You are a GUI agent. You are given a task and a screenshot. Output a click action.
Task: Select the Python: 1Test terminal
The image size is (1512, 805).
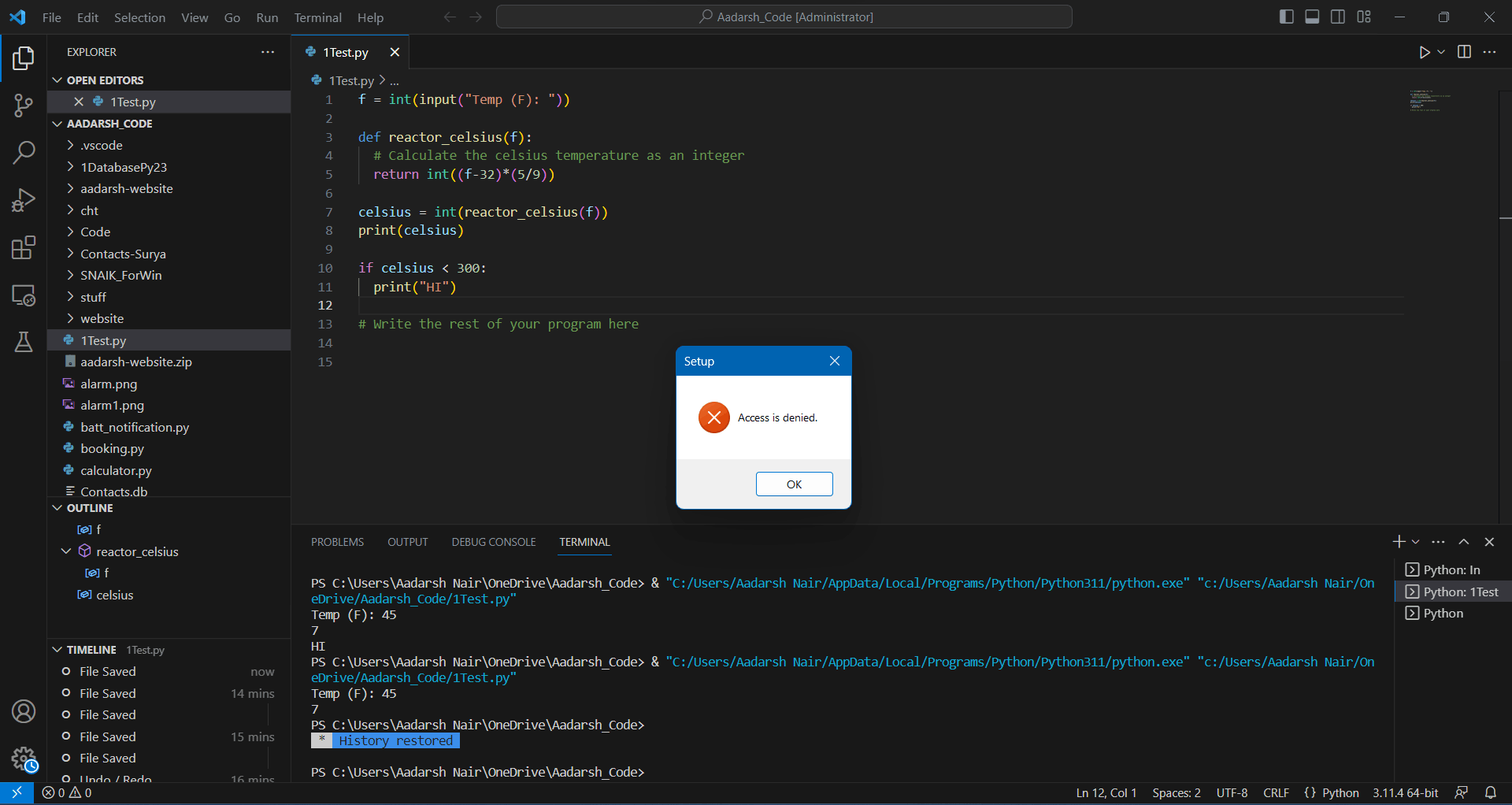pos(1453,592)
